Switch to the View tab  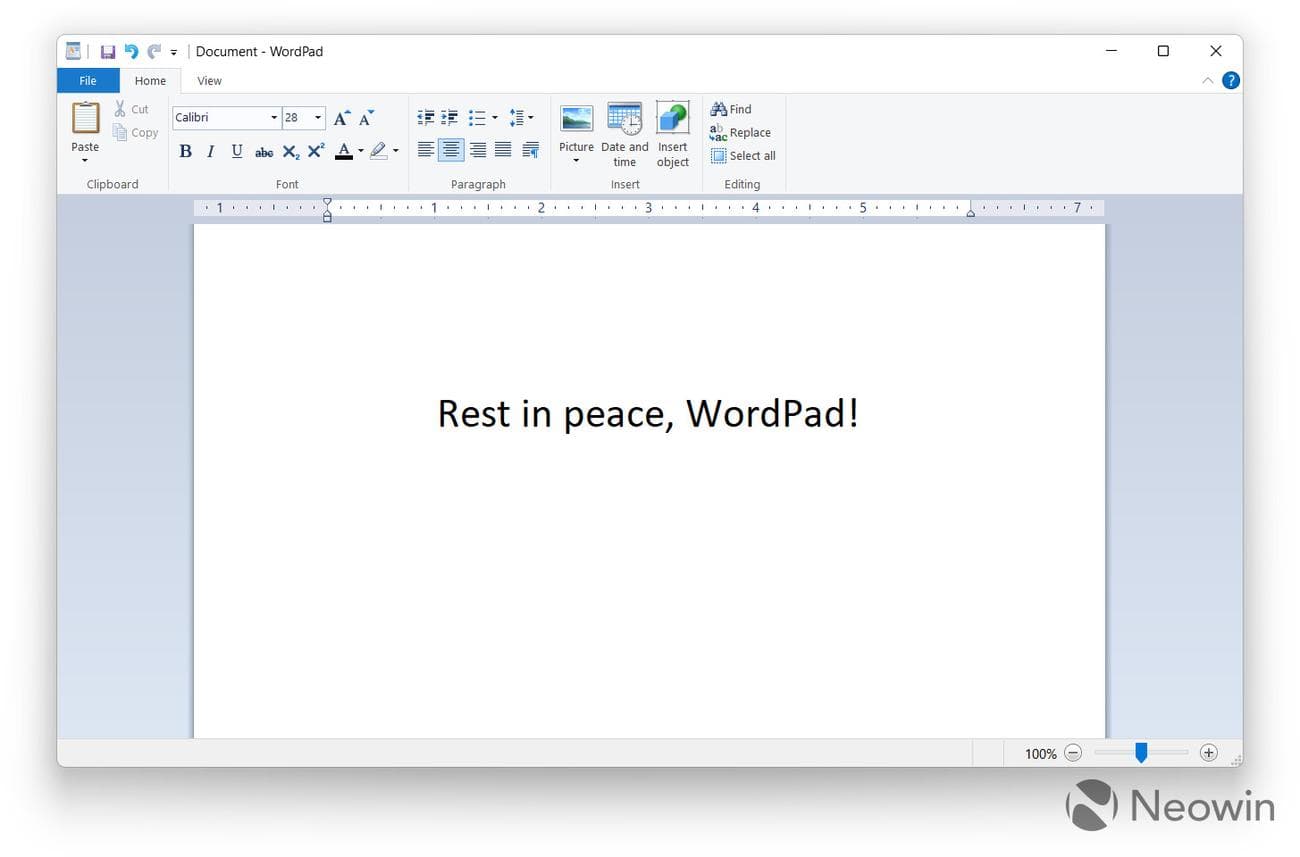209,80
